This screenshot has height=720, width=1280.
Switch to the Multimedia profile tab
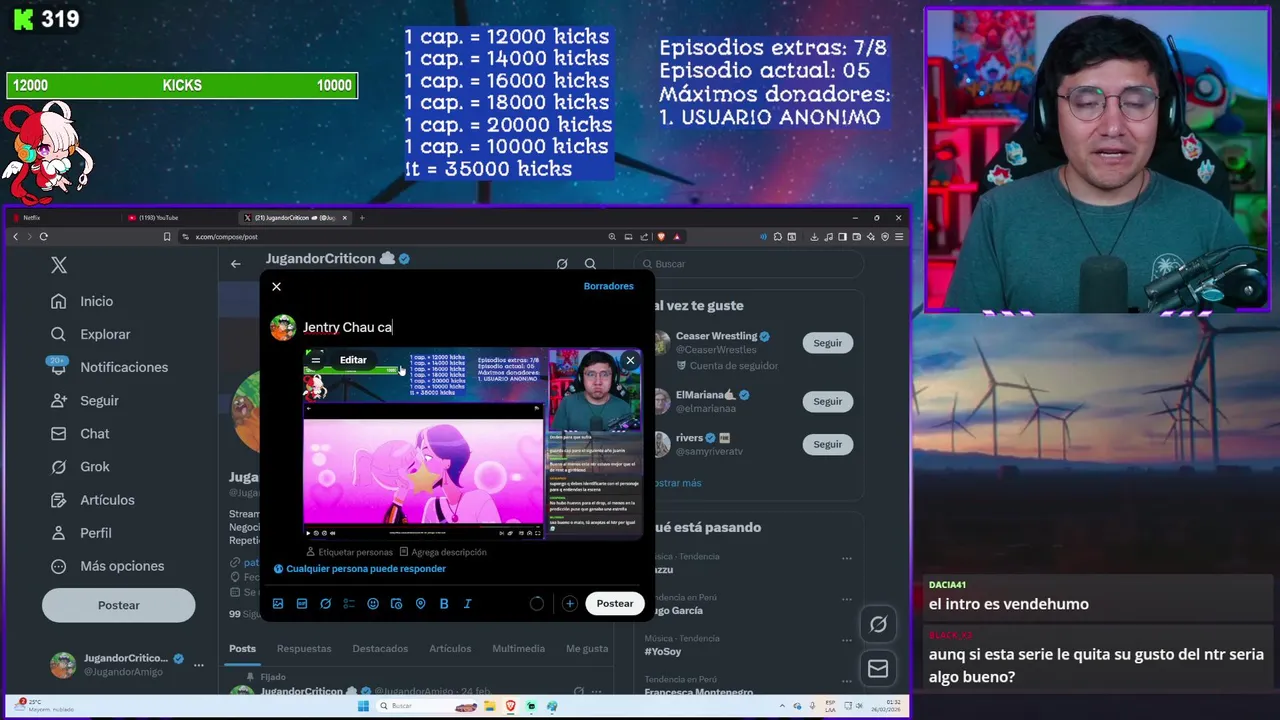tap(518, 649)
